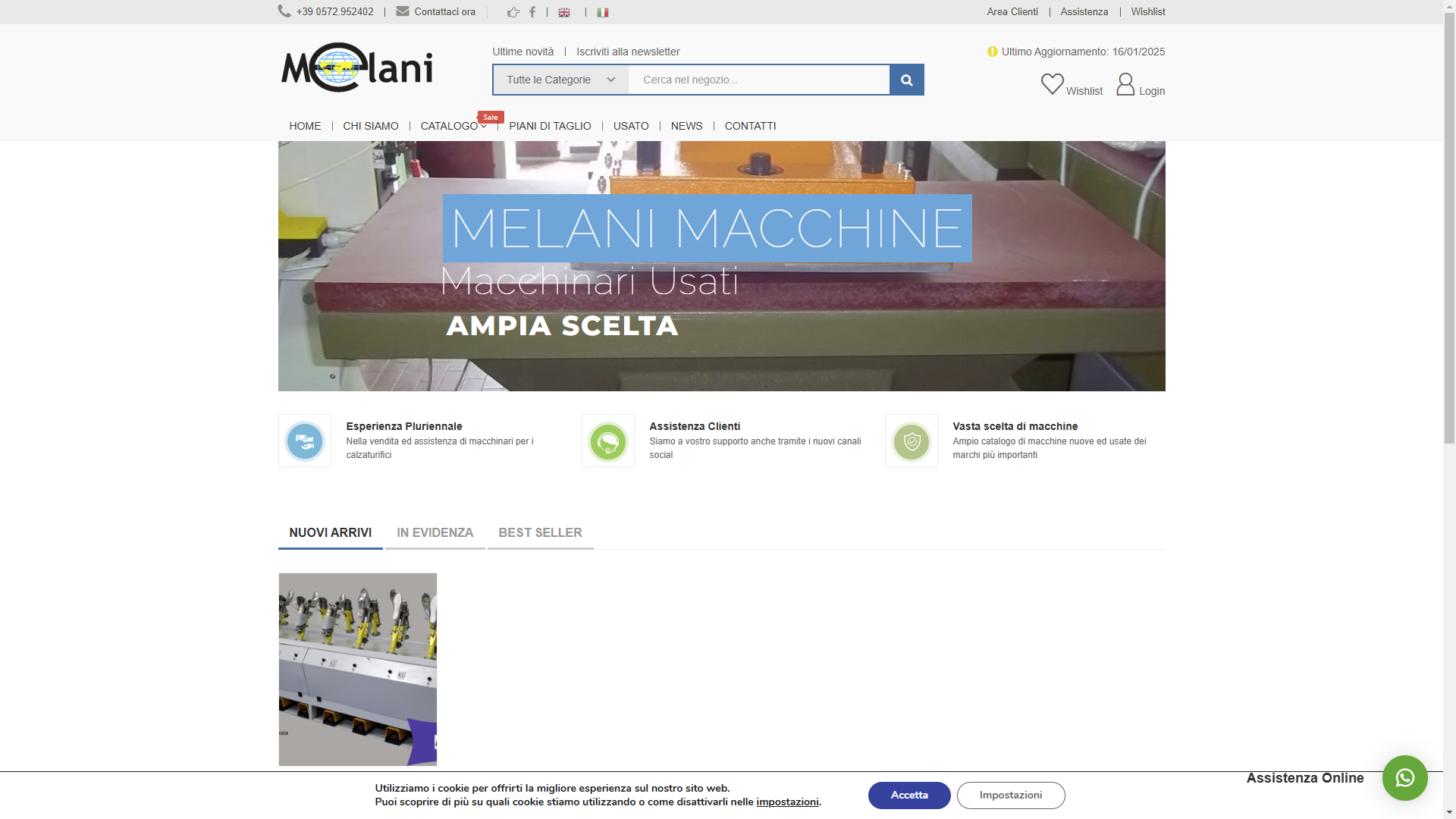Open the PIANI DI TAGLIO menu item
Viewport: 1456px width, 819px height.
pyautogui.click(x=550, y=126)
